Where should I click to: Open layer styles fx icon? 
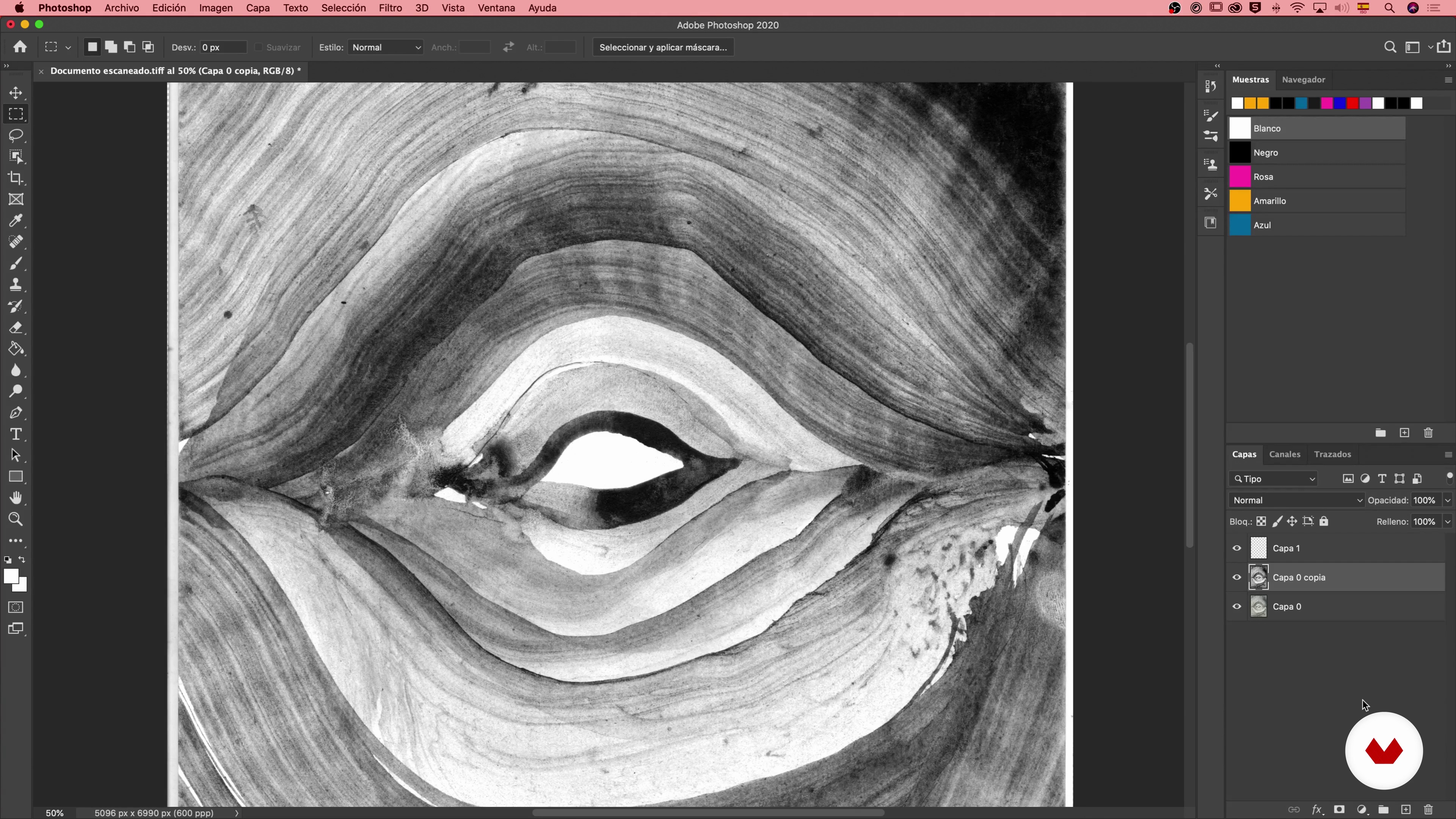point(1318,810)
